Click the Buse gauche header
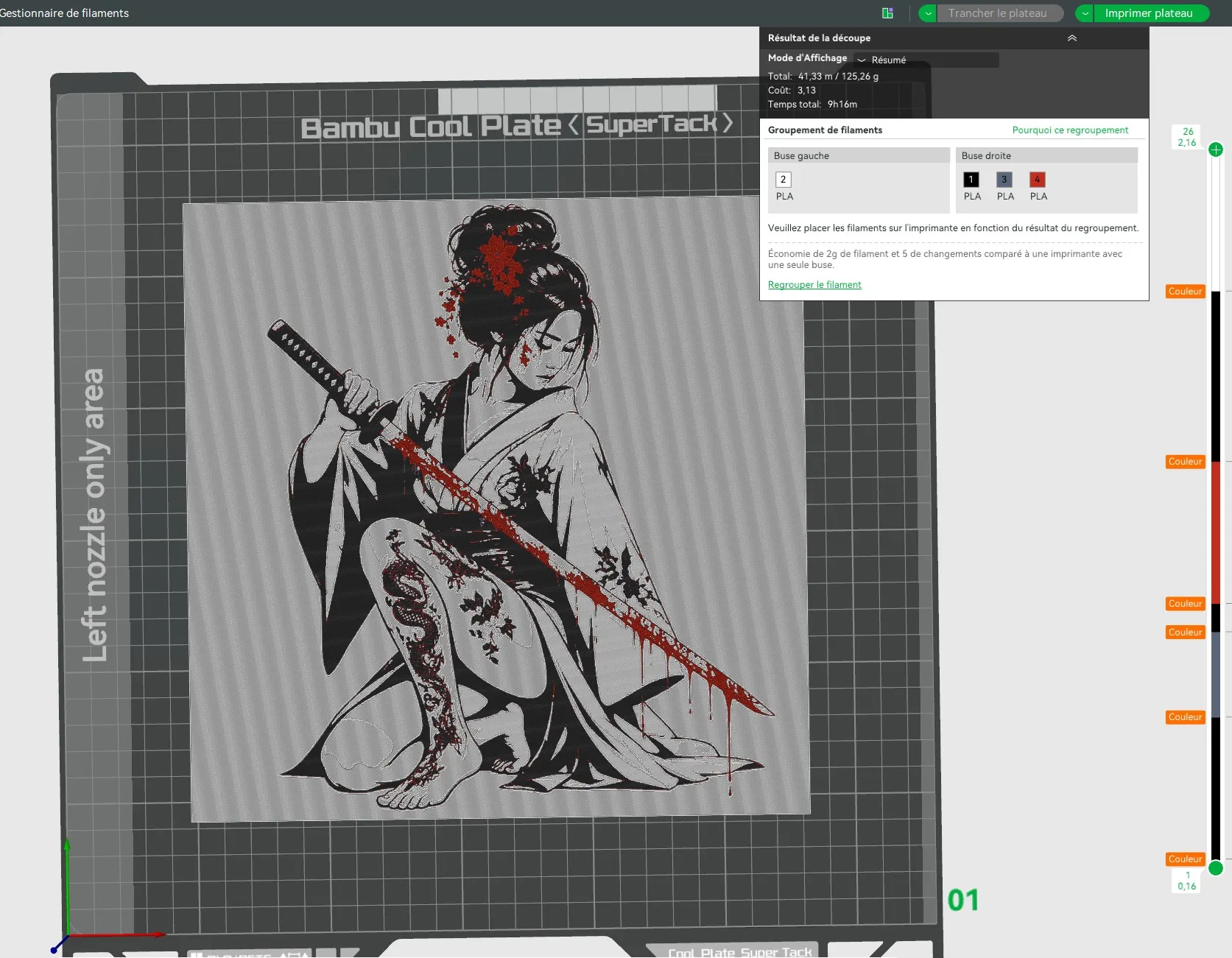This screenshot has height=958, width=1232. click(859, 155)
